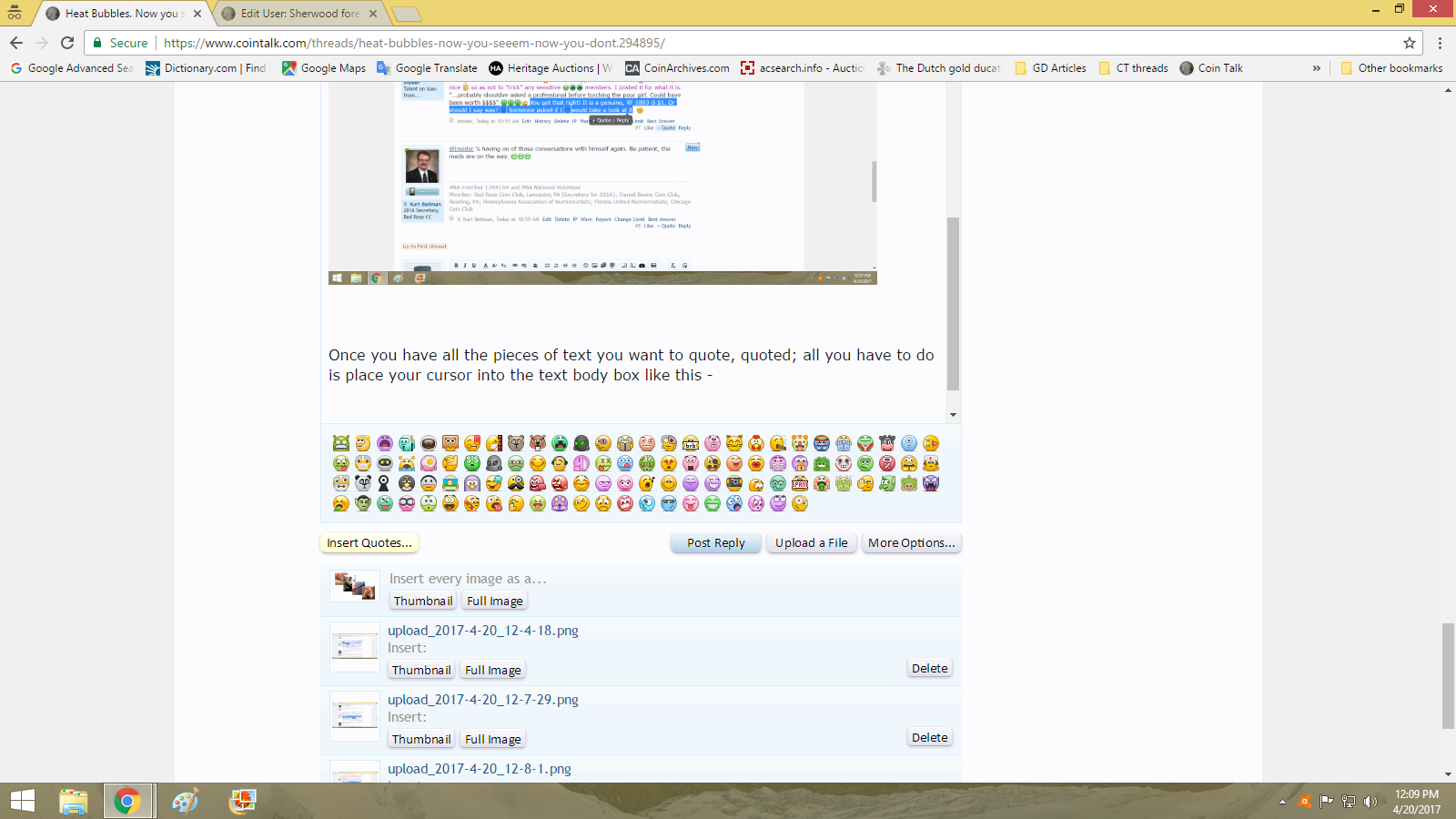
Task: Insert the panda smiley
Action: tap(363, 483)
